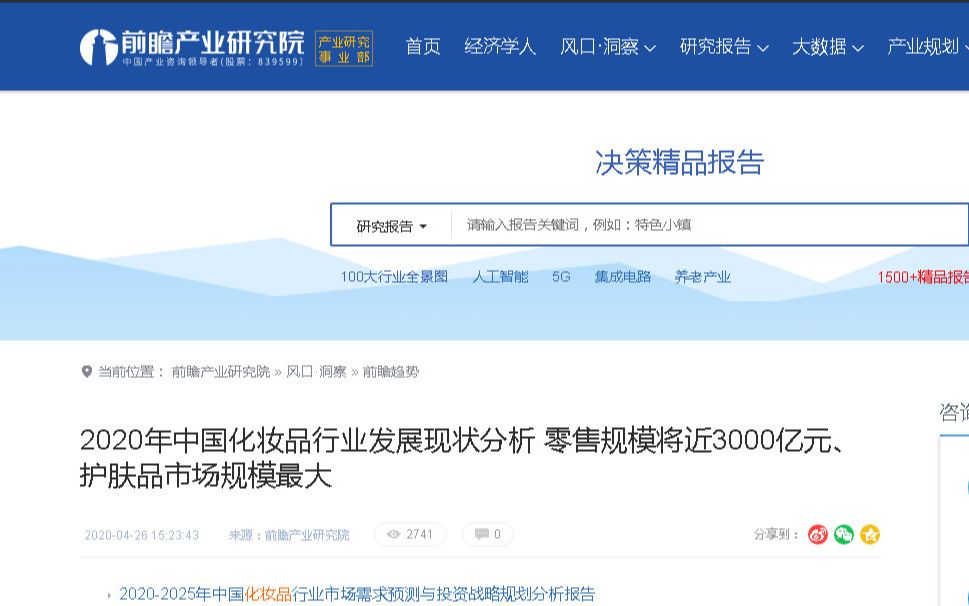Open the 人工智能 hot keyword link

500,276
